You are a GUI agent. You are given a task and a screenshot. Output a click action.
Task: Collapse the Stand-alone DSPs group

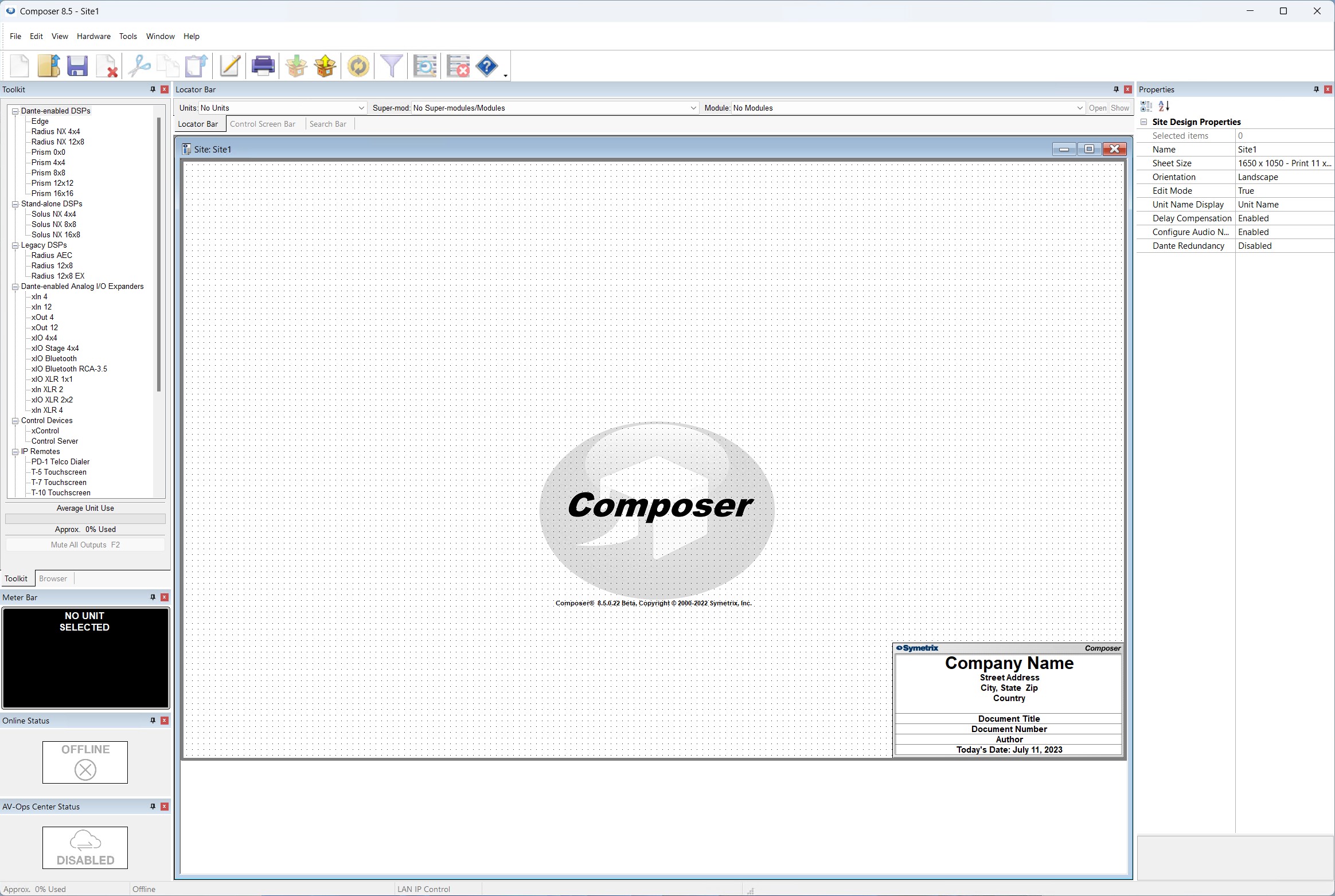[x=15, y=204]
